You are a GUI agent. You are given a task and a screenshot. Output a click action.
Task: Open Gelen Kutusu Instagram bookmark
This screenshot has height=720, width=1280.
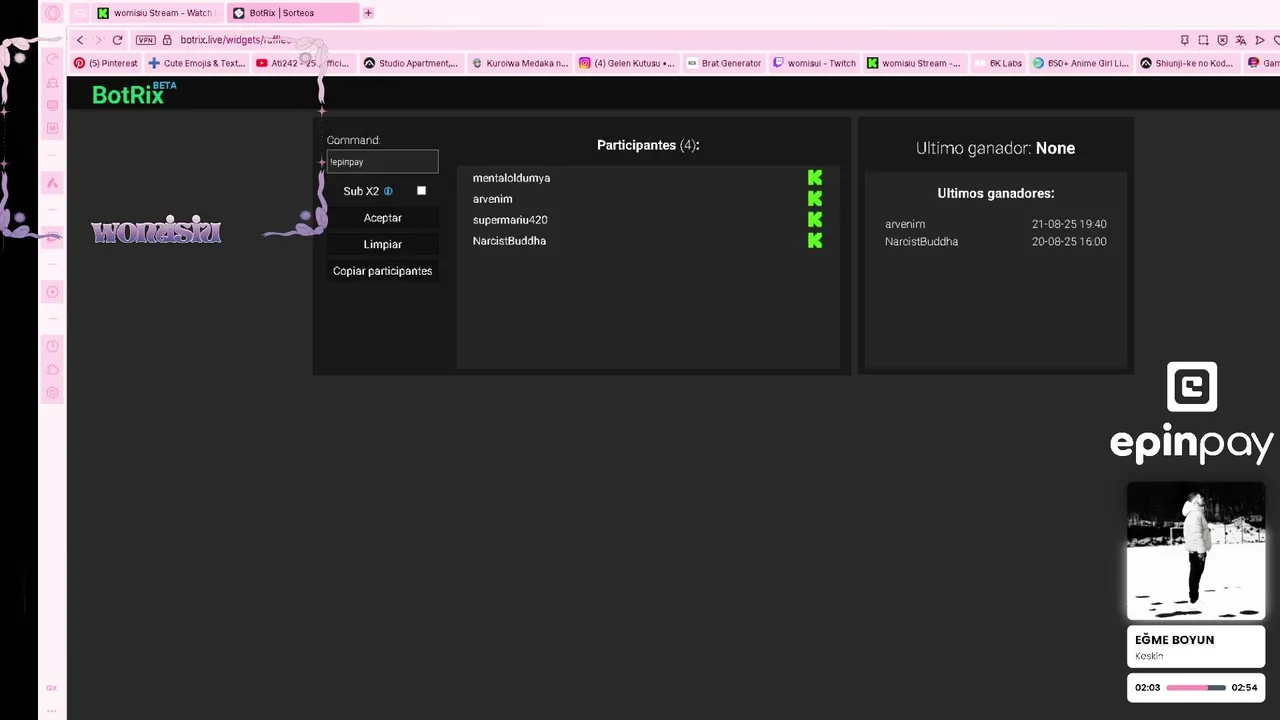(627, 63)
